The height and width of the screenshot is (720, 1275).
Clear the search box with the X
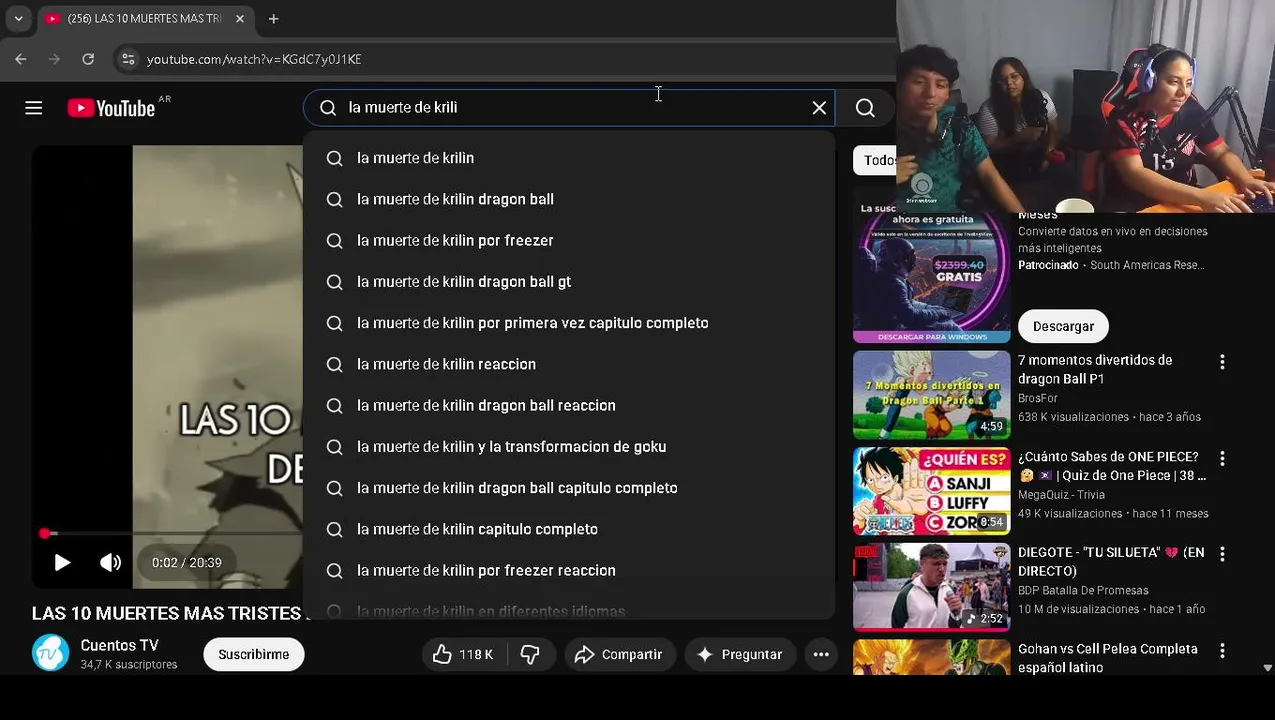click(819, 108)
